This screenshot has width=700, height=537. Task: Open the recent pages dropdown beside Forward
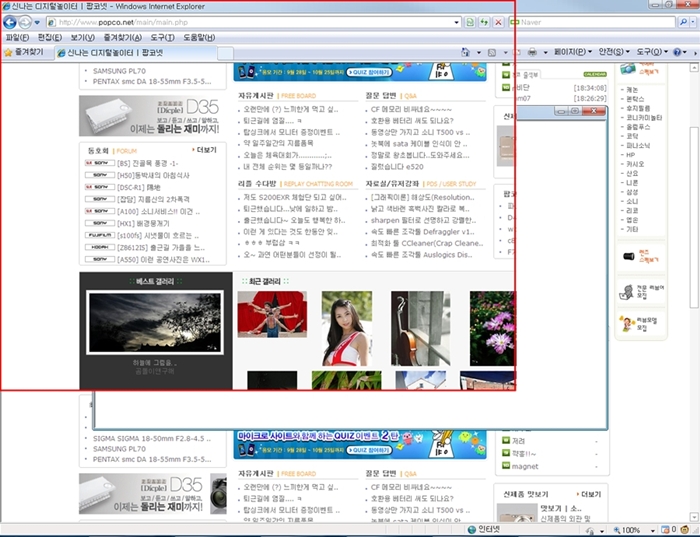38,22
